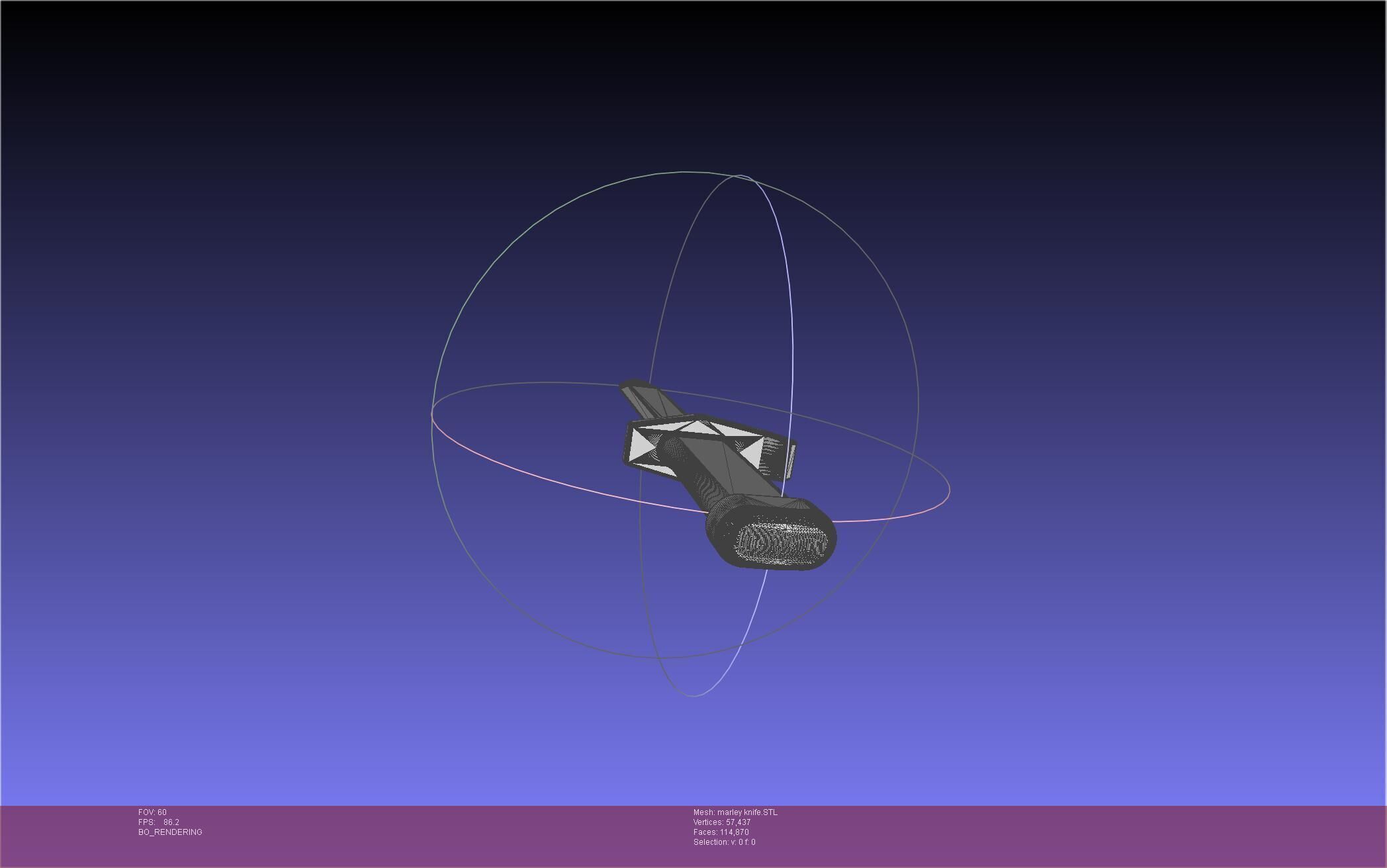The image size is (1387, 868).
Task: Click the right side of the knife guard
Action: click(781, 458)
